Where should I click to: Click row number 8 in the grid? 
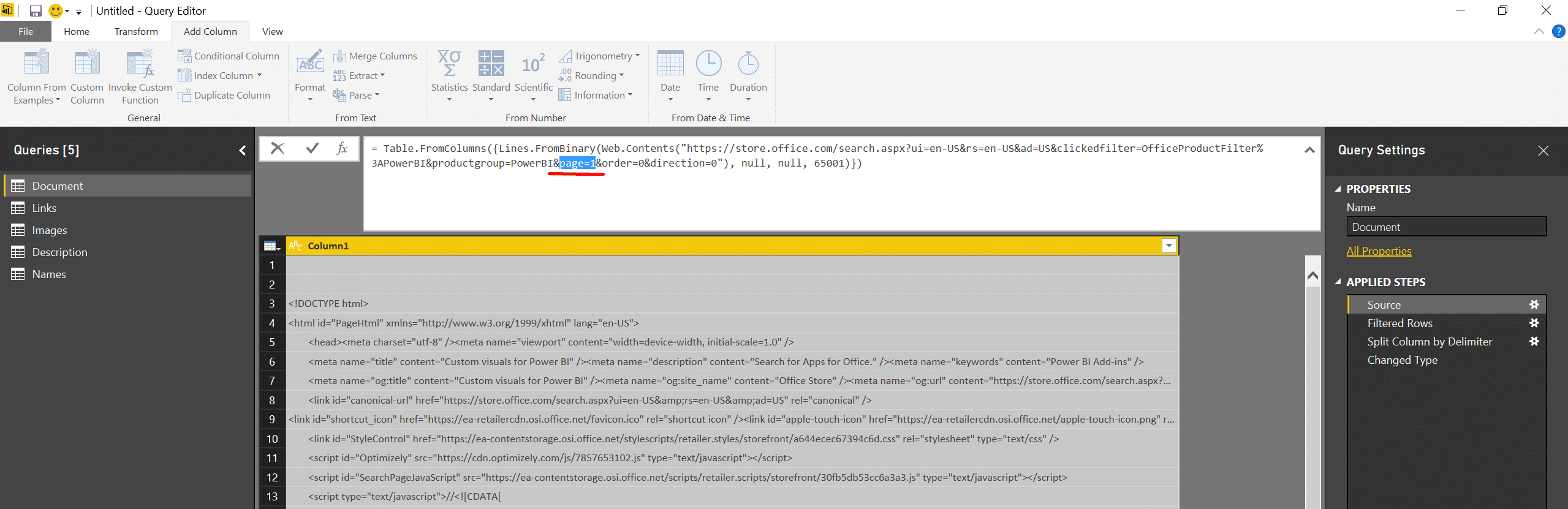click(272, 400)
